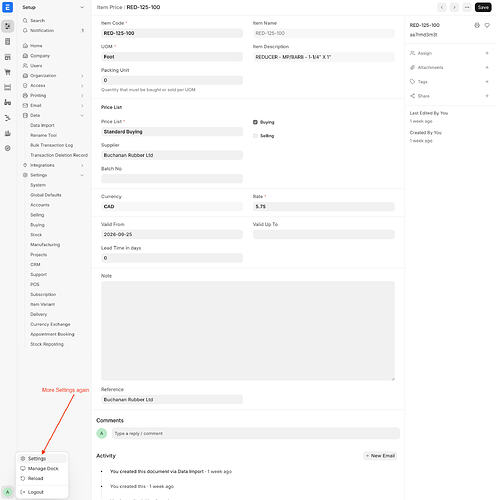496x500 pixels.
Task: Click the Type a reply comment box
Action: click(x=255, y=433)
